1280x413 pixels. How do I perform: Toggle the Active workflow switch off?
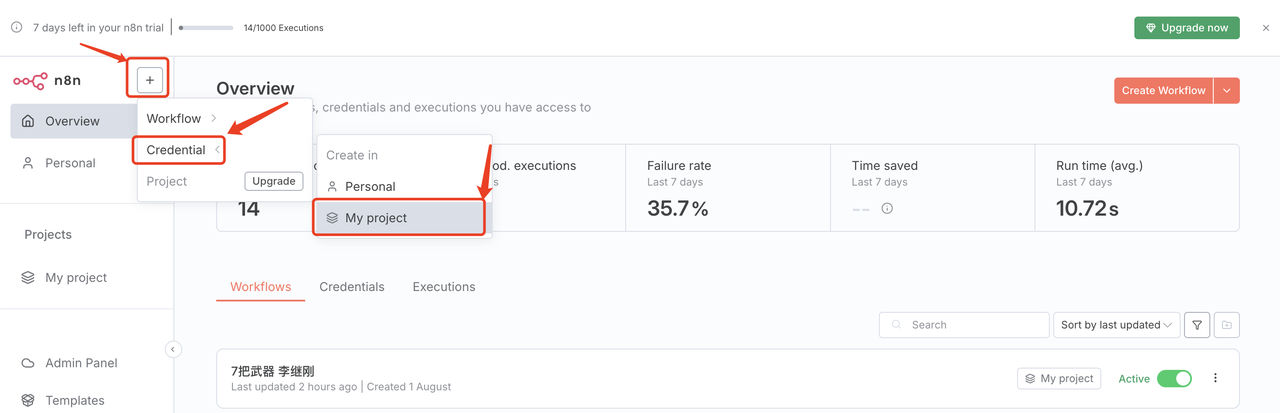point(1174,379)
